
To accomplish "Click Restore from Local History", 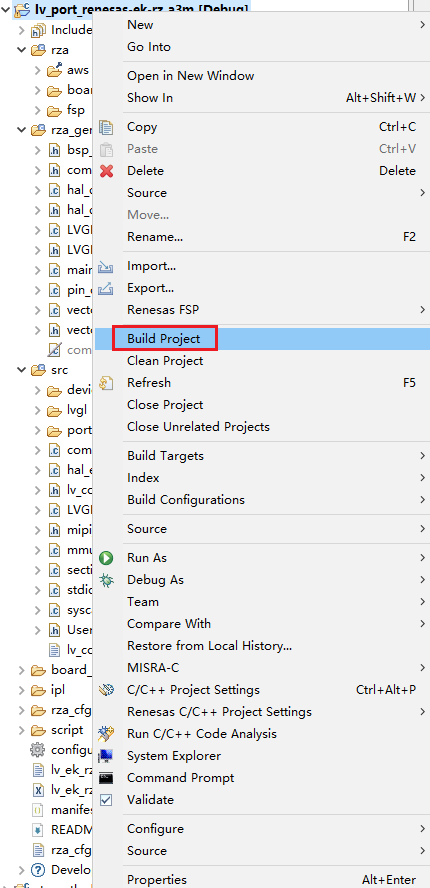I will point(210,646).
